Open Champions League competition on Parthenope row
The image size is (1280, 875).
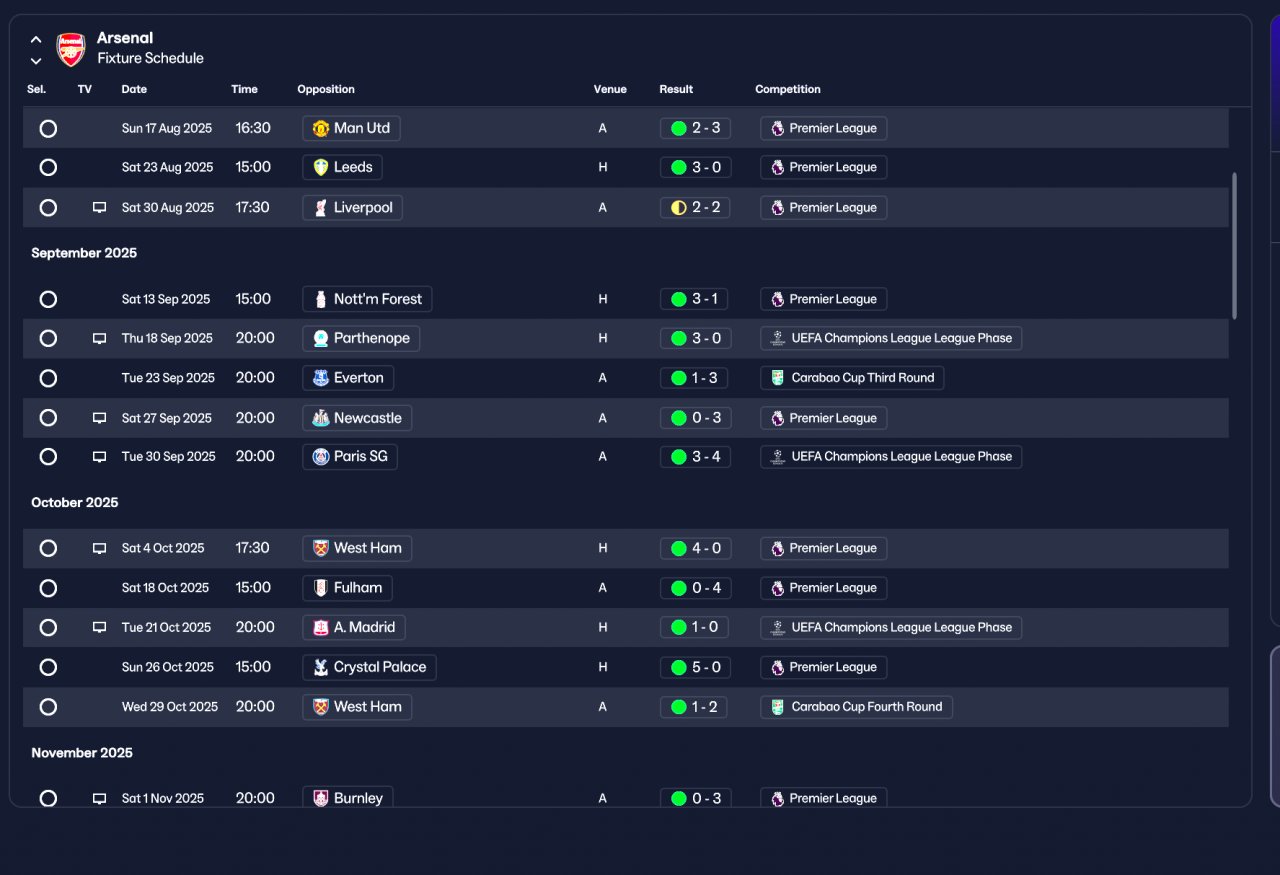point(891,338)
